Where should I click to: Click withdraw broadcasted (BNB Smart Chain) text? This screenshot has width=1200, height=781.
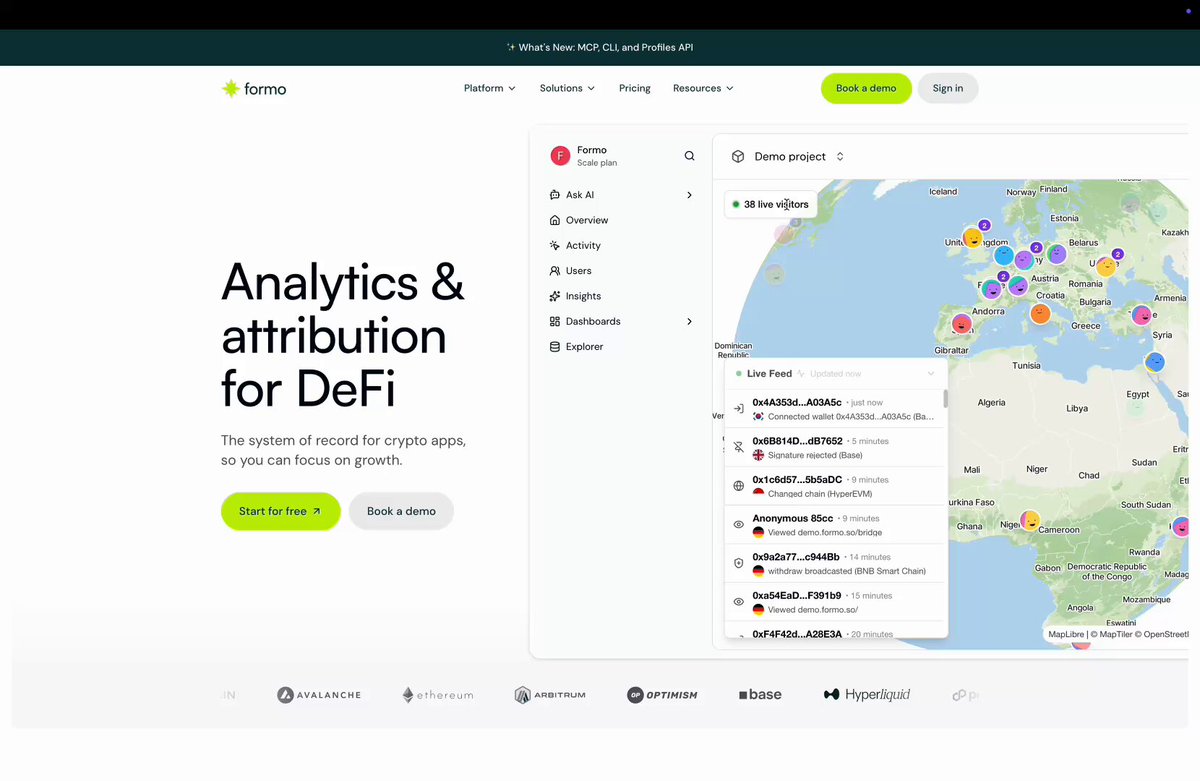coord(845,571)
